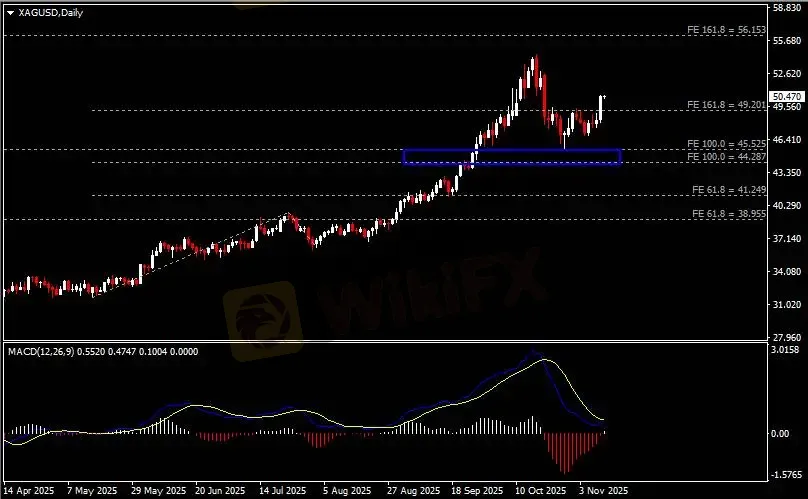The height and width of the screenshot is (499, 808).
Task: Click the FE 61.8 = 41.249 label
Action: click(728, 190)
